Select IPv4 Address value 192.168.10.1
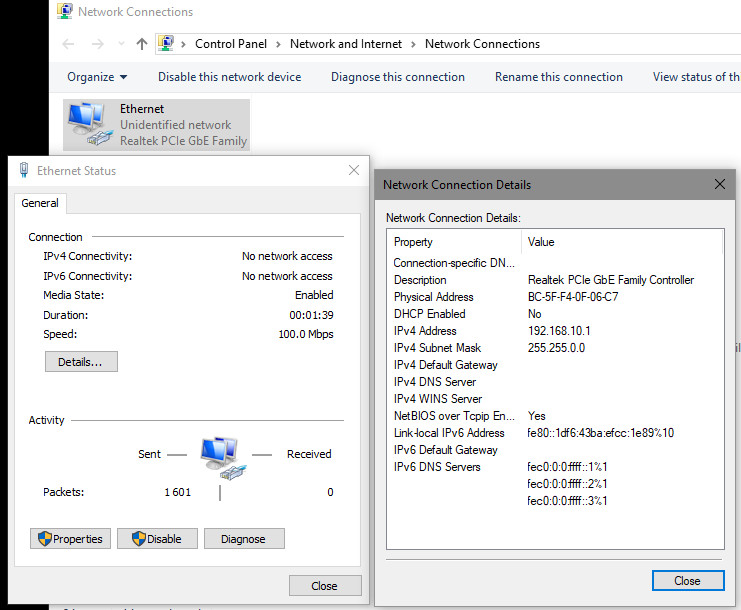The width and height of the screenshot is (741, 610). (x=559, y=331)
